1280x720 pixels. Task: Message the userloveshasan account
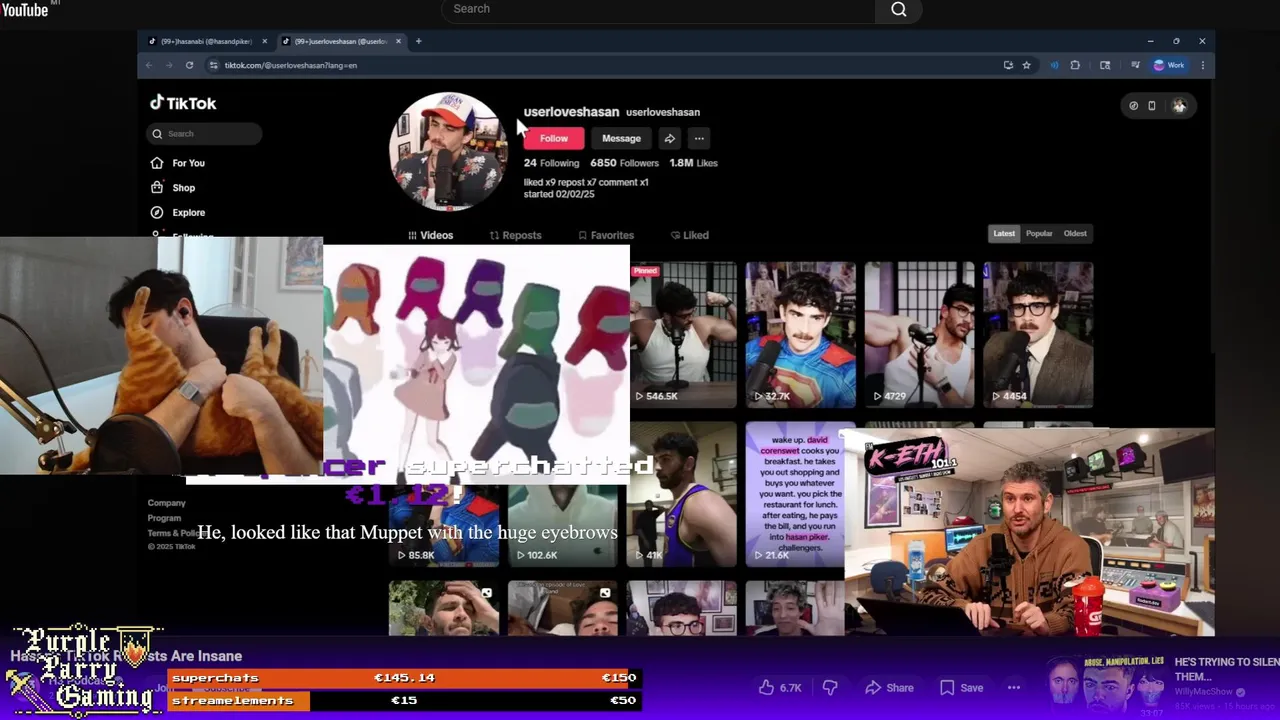tap(621, 138)
